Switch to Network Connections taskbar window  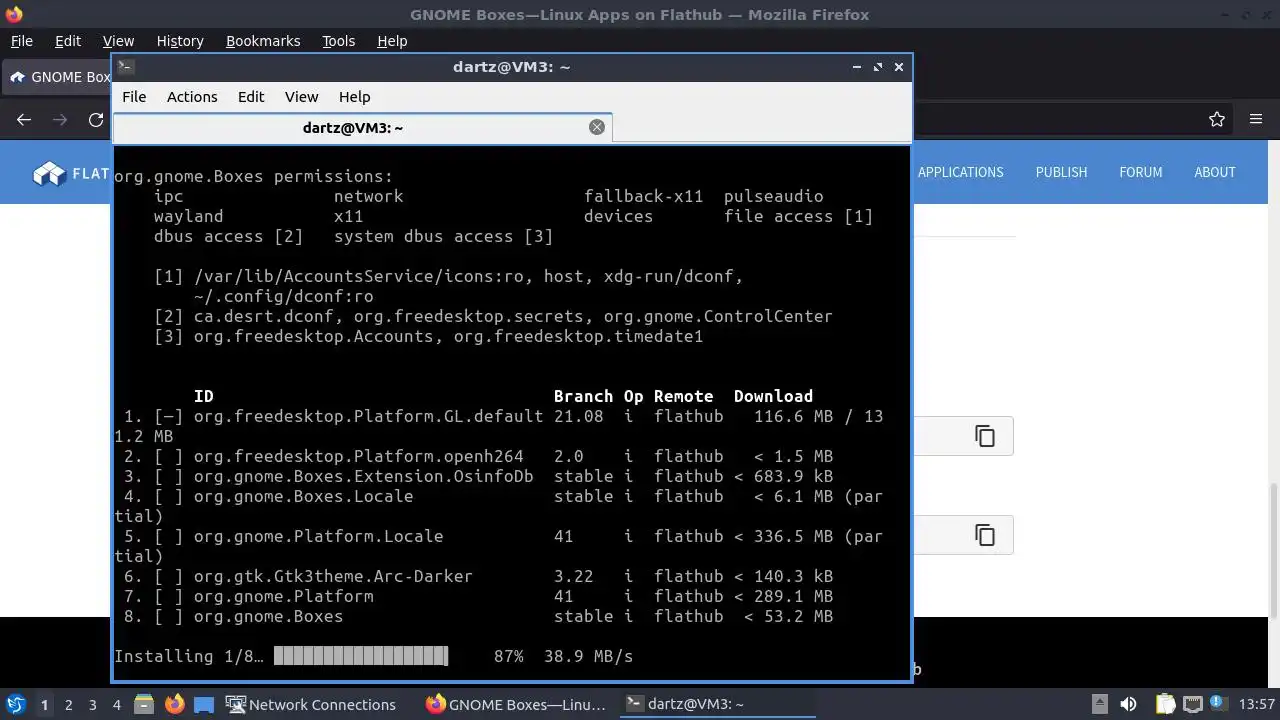pos(311,704)
